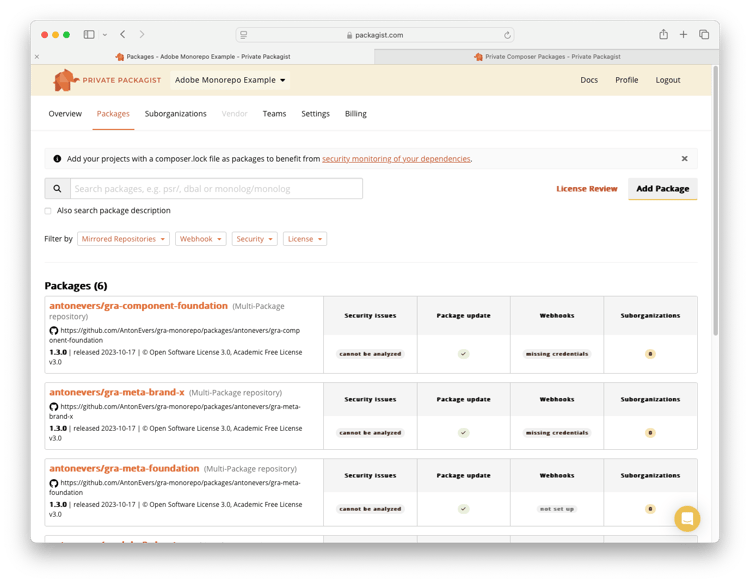This screenshot has height=583, width=750.
Task: Show Safari tab overview icon
Action: coord(704,34)
